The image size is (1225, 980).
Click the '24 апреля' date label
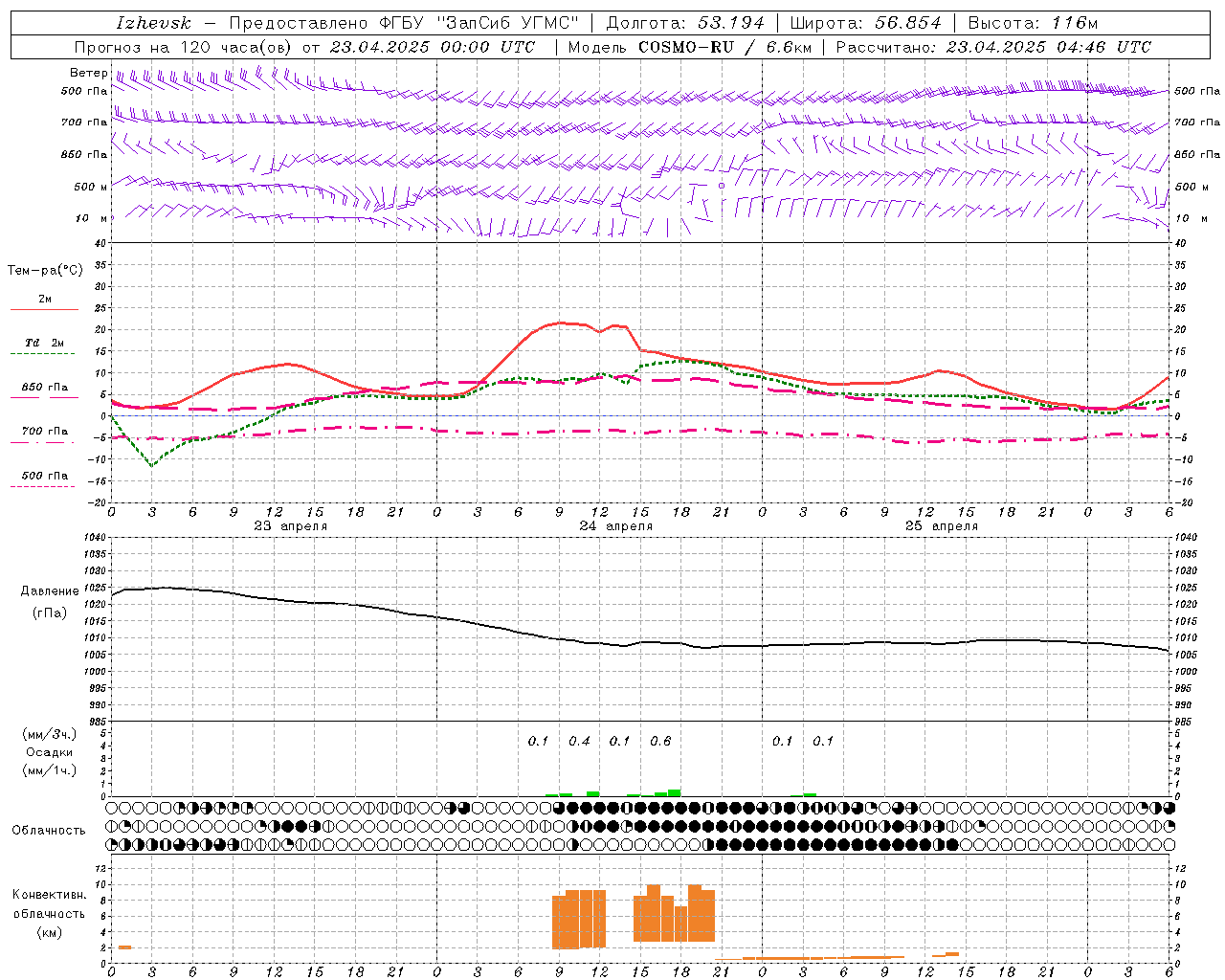[615, 526]
